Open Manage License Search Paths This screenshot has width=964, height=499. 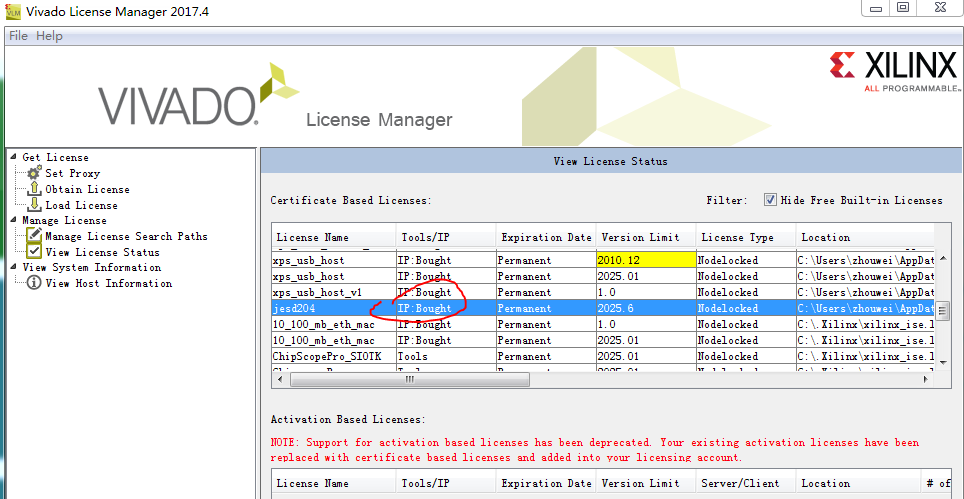[x=127, y=236]
